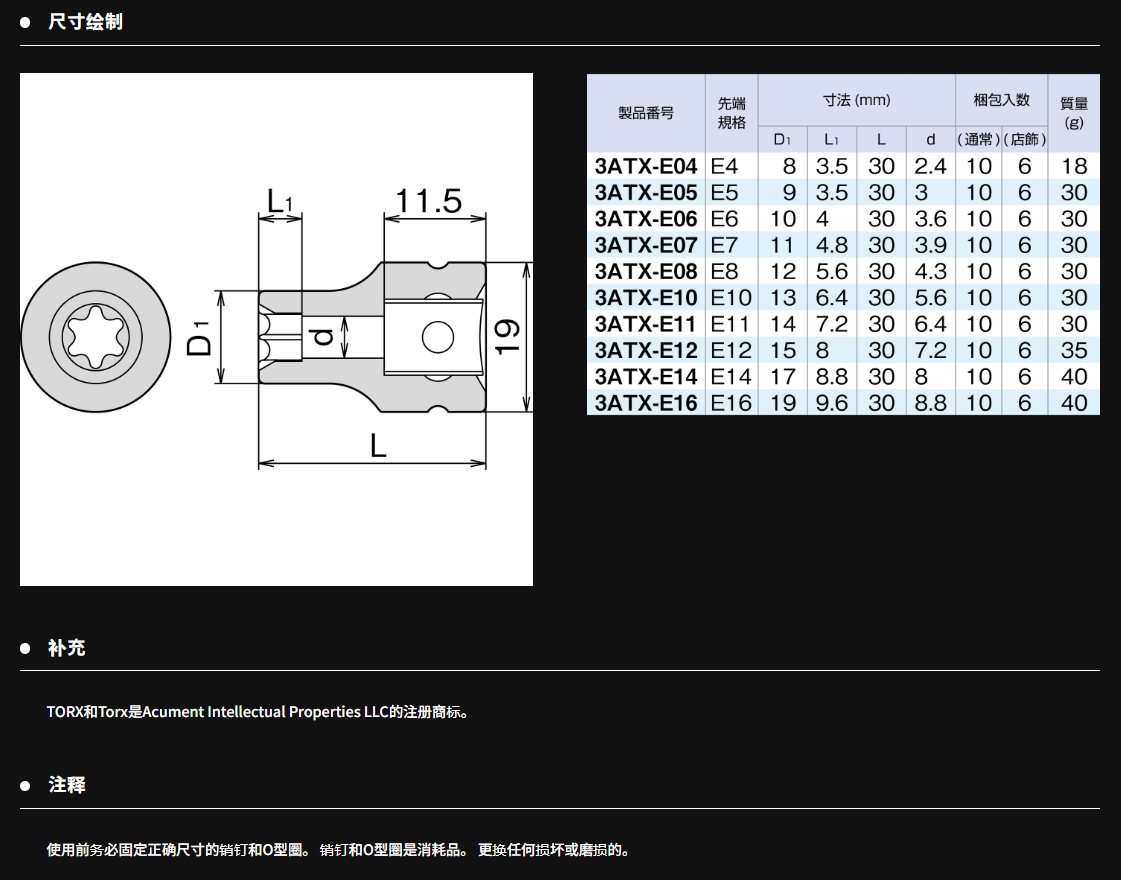1121x880 pixels.
Task: Click the note about pins and O-rings
Action: tap(340, 850)
